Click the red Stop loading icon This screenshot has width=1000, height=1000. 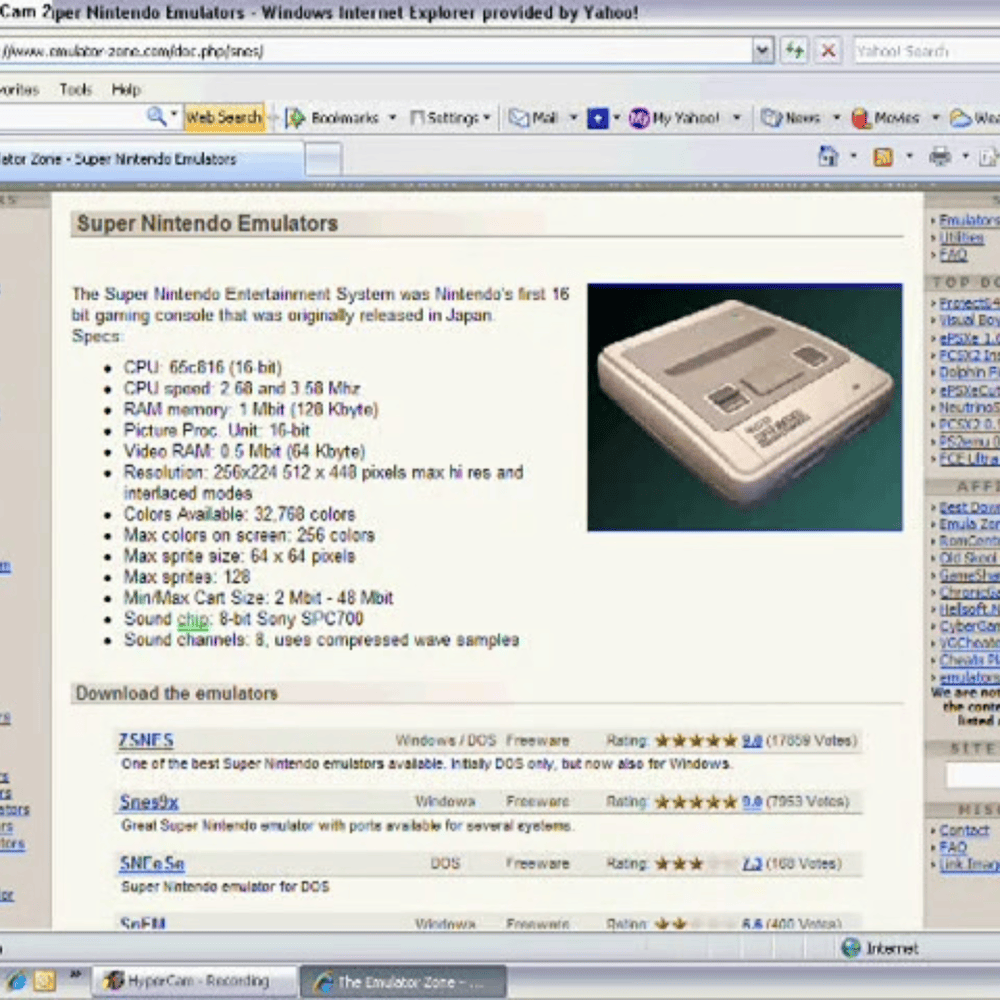pos(828,50)
